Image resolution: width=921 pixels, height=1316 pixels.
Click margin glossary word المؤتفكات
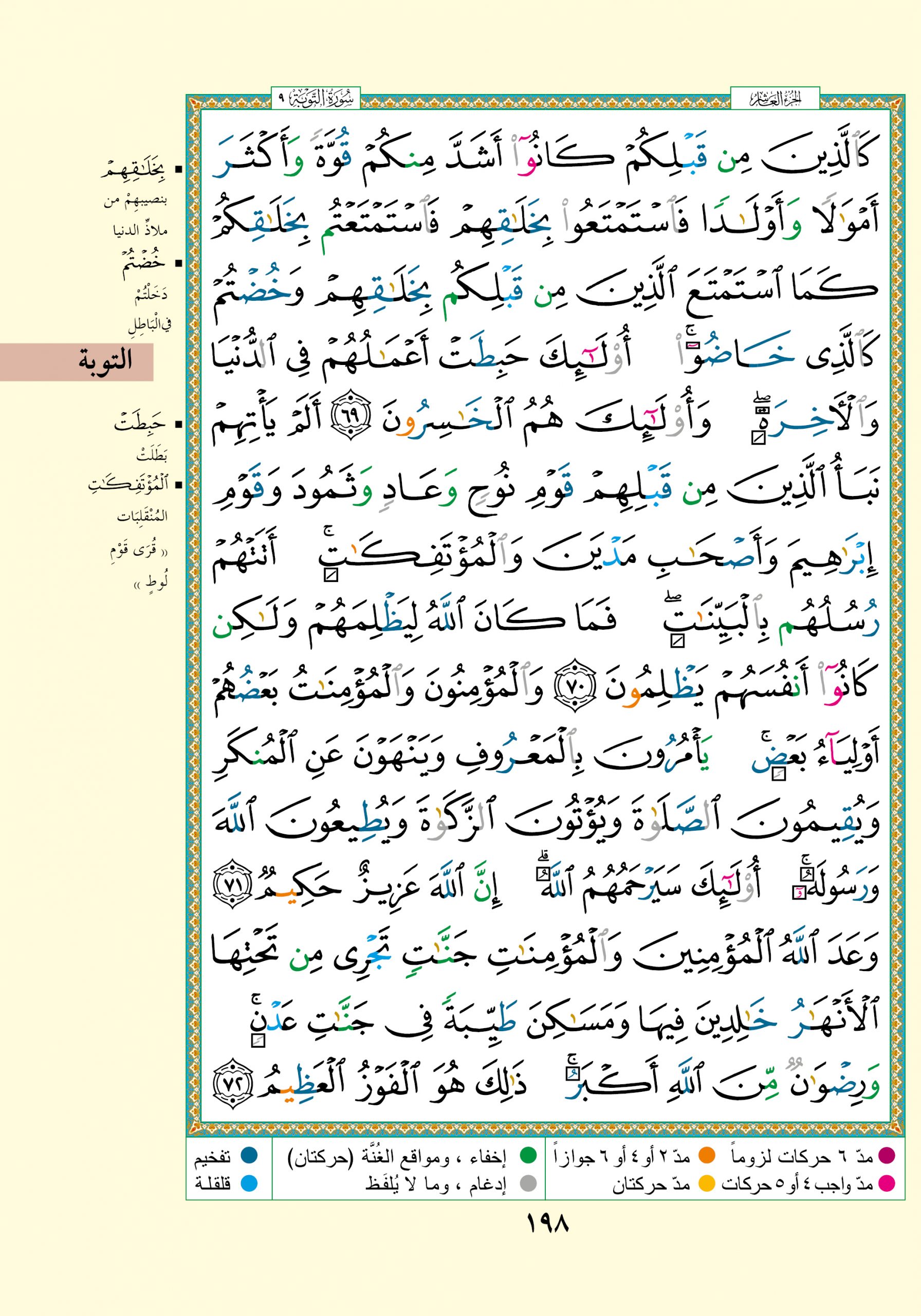point(128,485)
